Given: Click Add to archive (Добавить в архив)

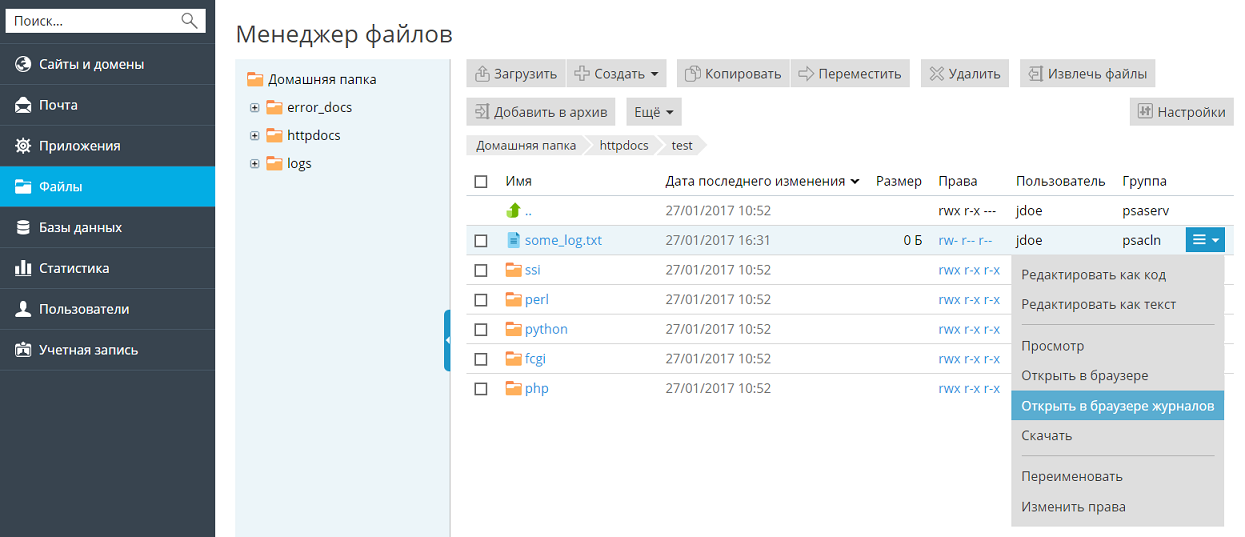Looking at the screenshot, I should [x=541, y=112].
